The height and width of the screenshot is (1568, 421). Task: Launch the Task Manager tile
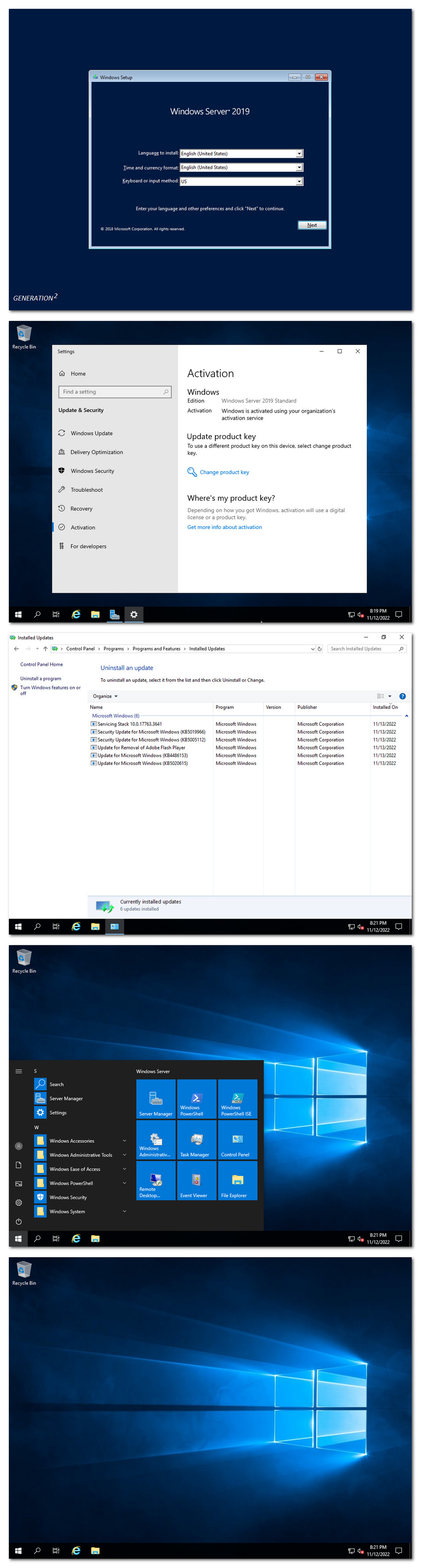point(196,1140)
